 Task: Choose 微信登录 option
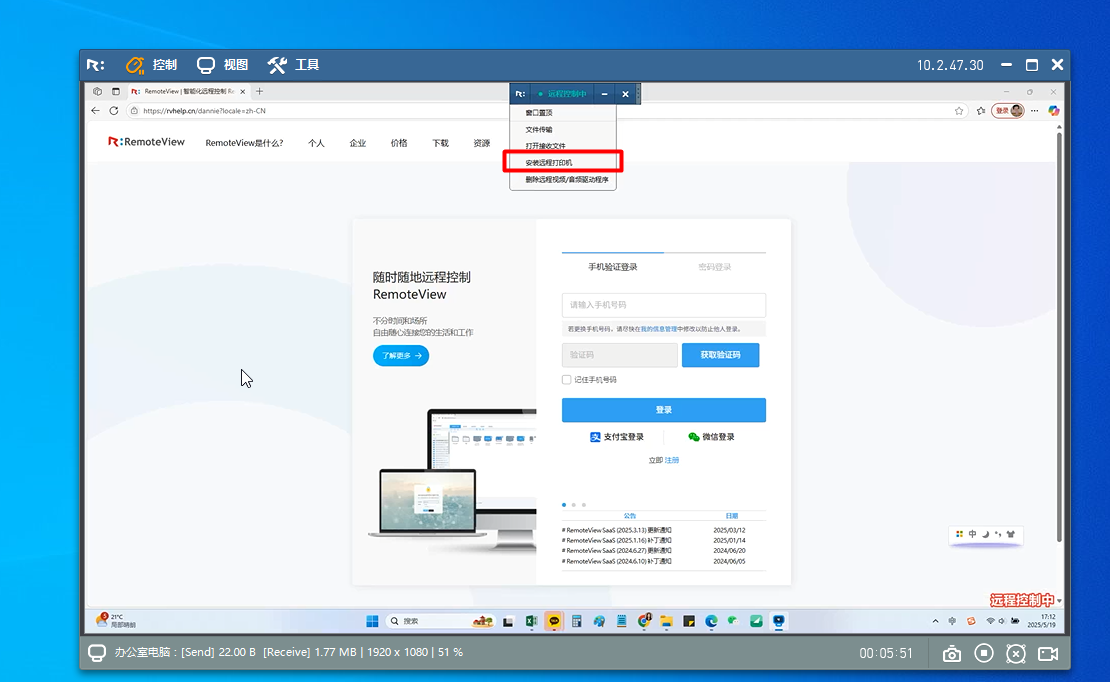click(711, 437)
